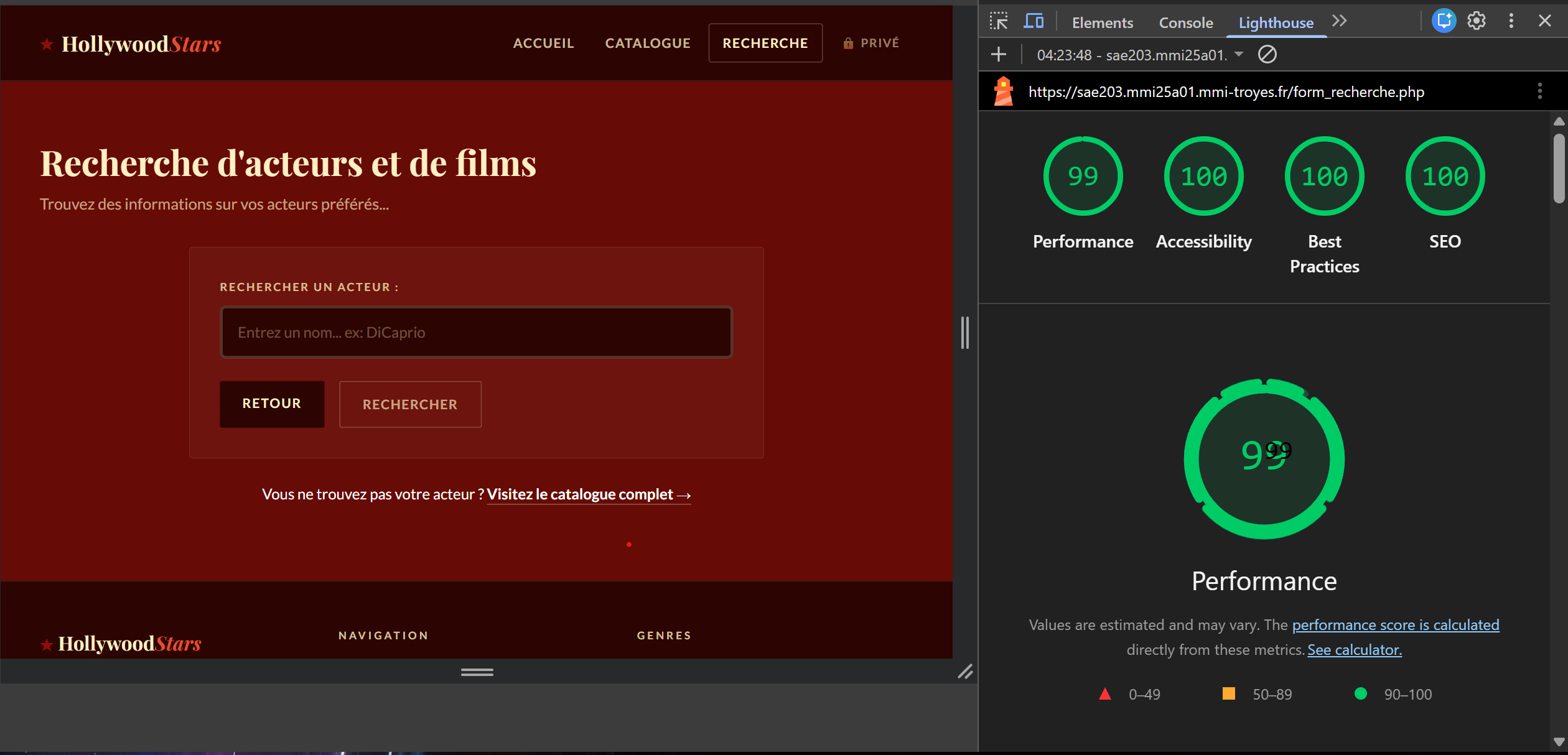Close the DevTools panel
The width and height of the screenshot is (1568, 755).
[1544, 21]
